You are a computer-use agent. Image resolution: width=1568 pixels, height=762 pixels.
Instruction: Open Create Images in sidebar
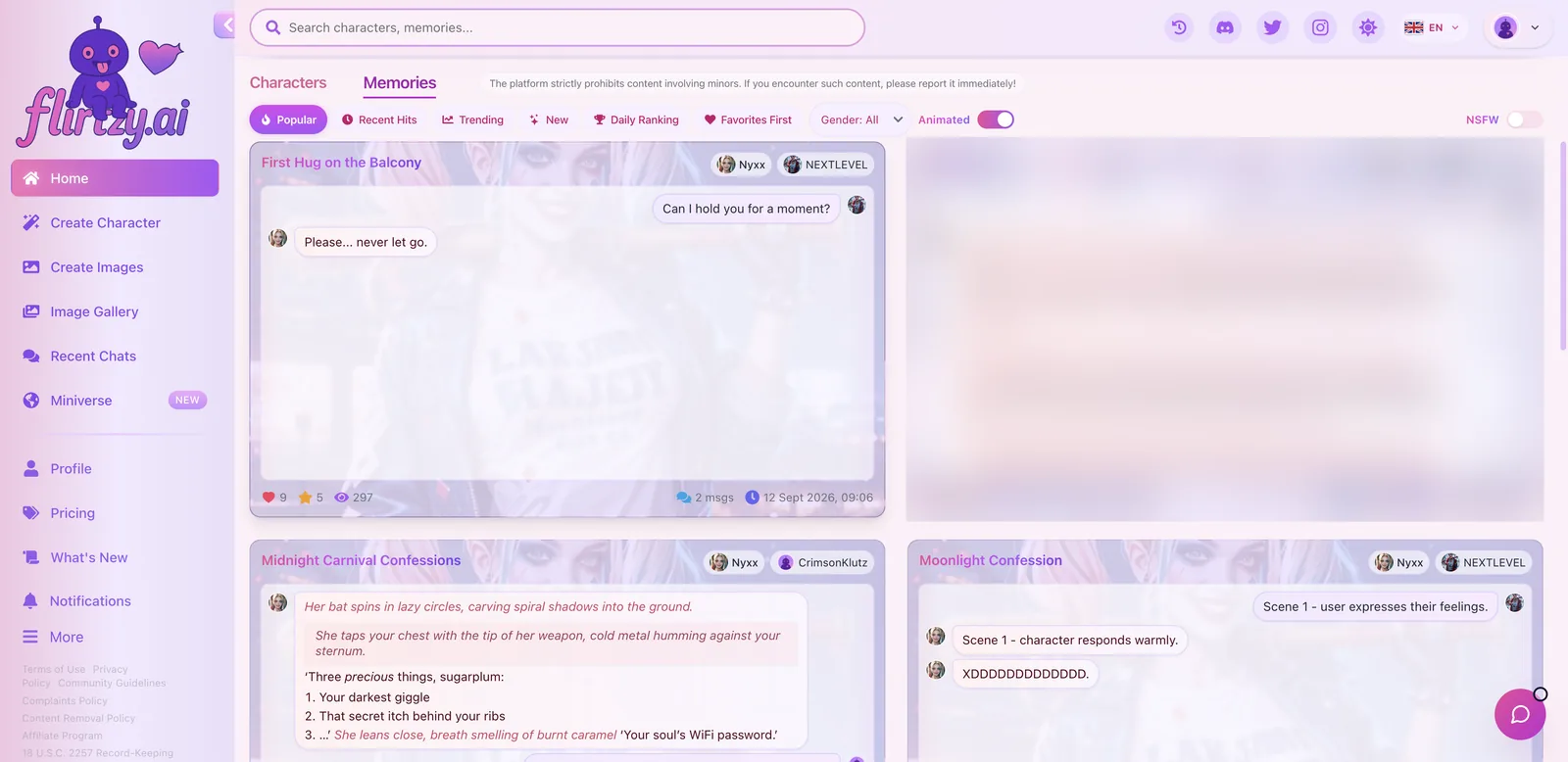115,266
